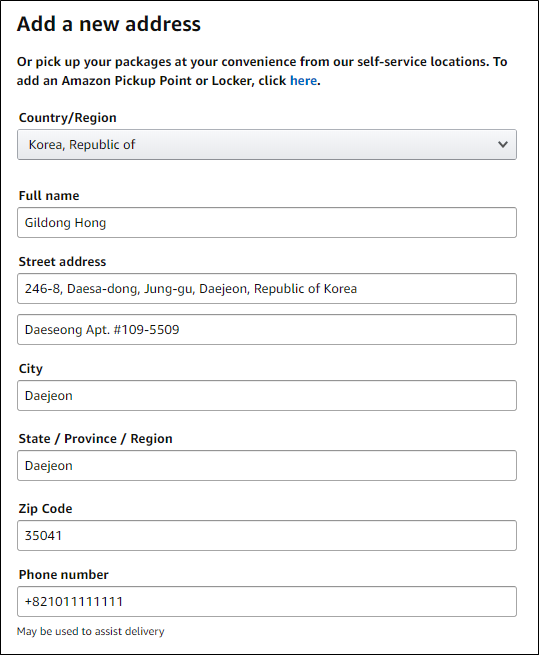Image resolution: width=539 pixels, height=655 pixels.
Task: Click the Daeseong Apt. second address line
Action: 267,330
